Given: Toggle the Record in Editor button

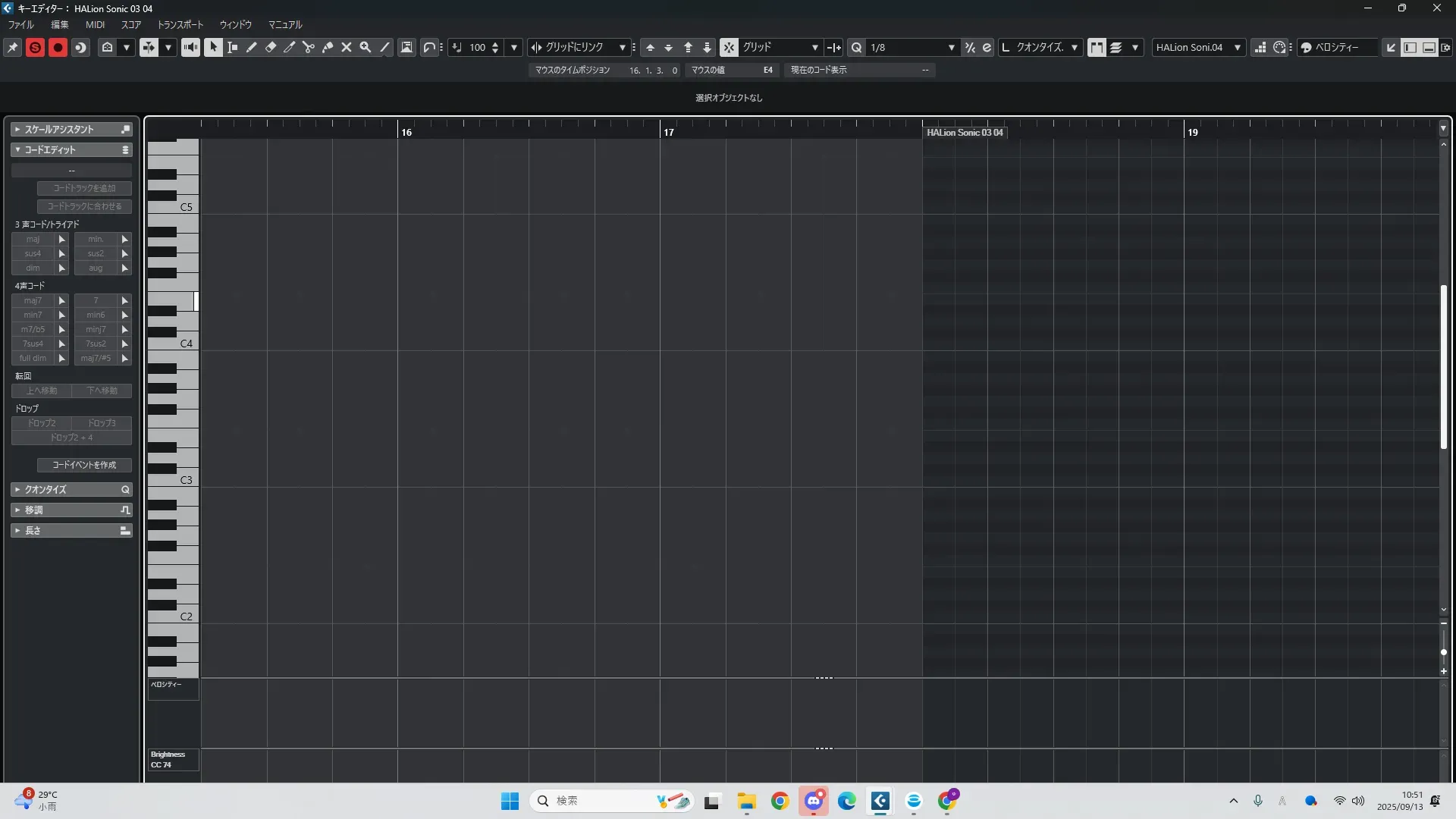Looking at the screenshot, I should tap(58, 47).
